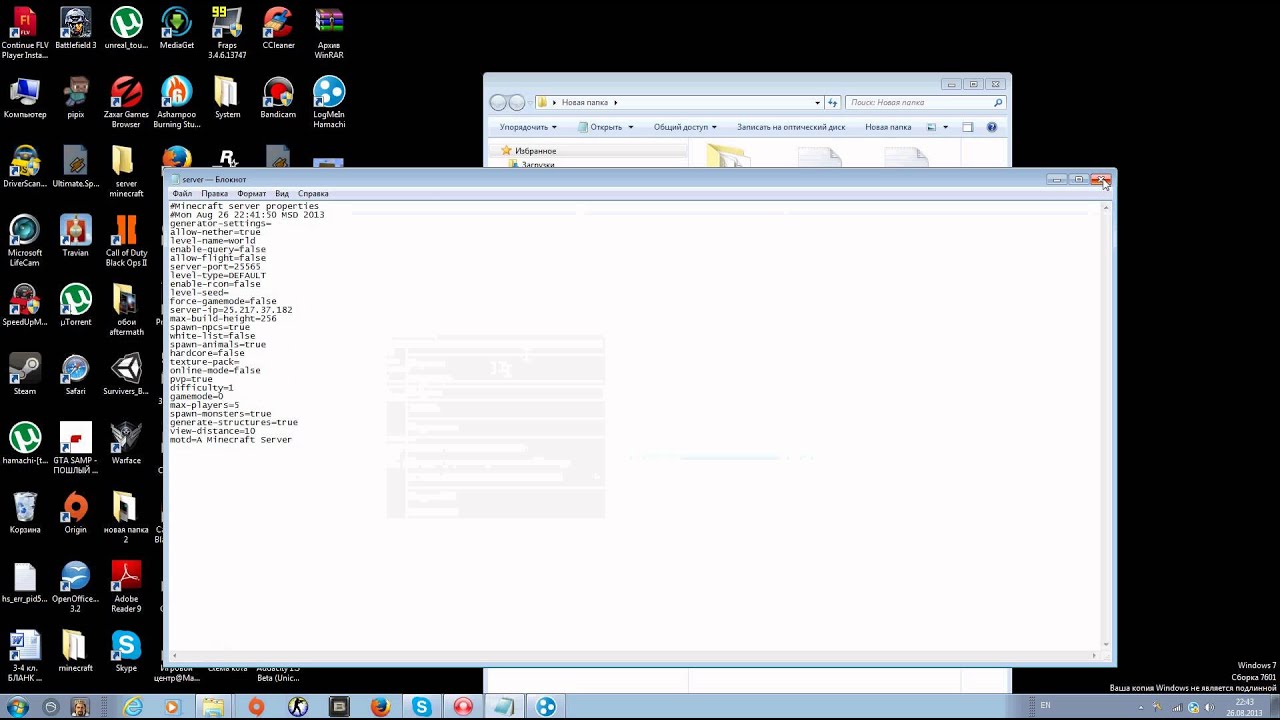Open the Справка menu in Notepad

313,193
